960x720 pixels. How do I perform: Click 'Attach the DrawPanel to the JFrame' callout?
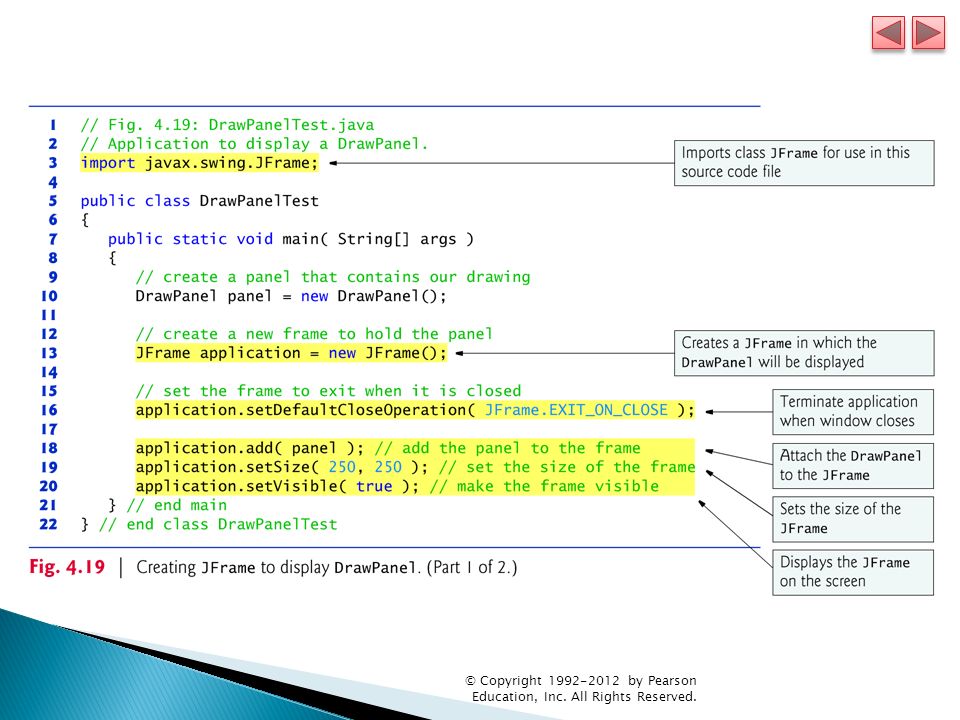click(853, 465)
